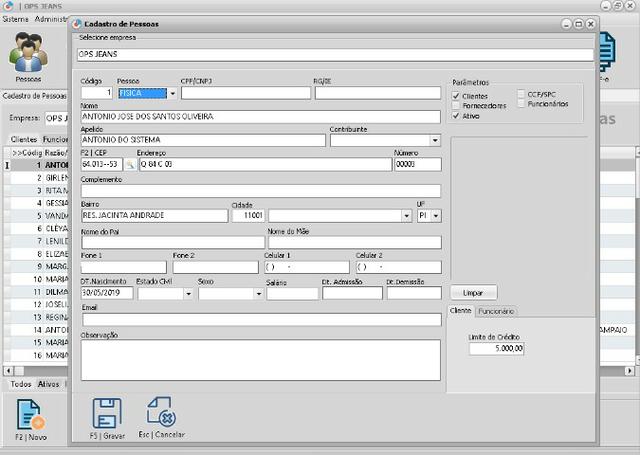640x455 pixels.
Task: Toggle the Clientes checkbox
Action: point(456,96)
